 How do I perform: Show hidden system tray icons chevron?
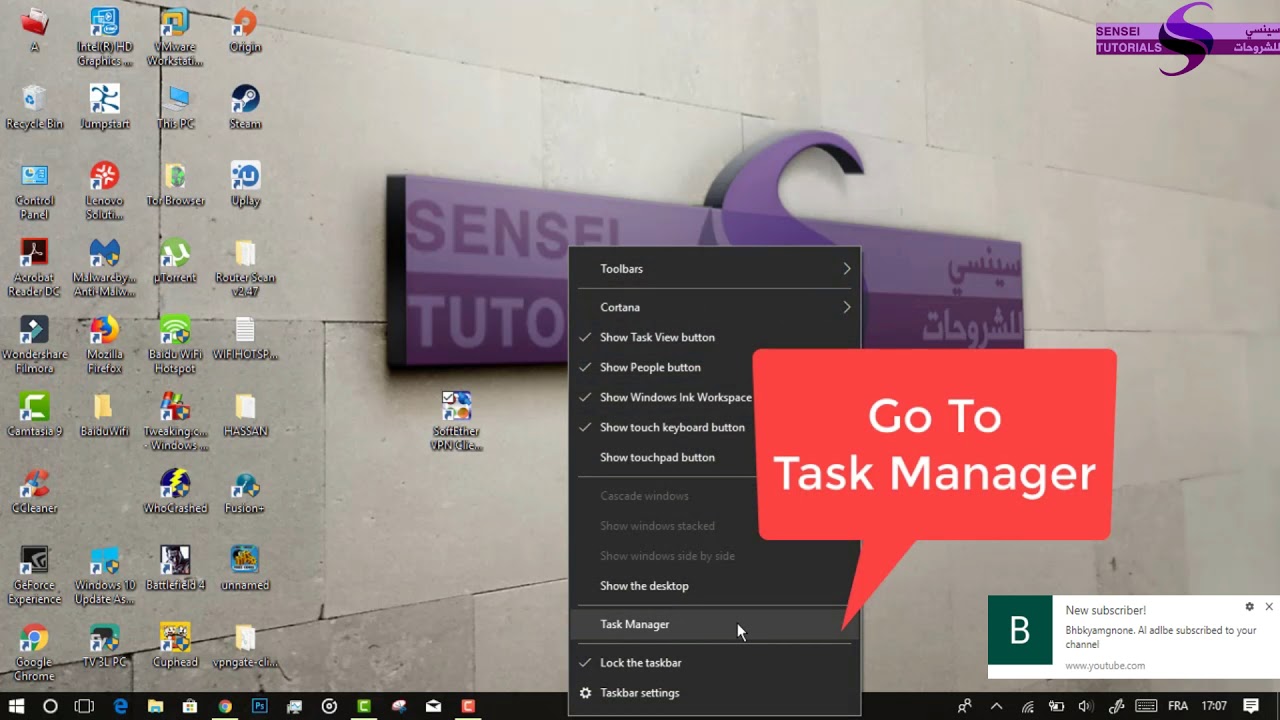(x=996, y=706)
